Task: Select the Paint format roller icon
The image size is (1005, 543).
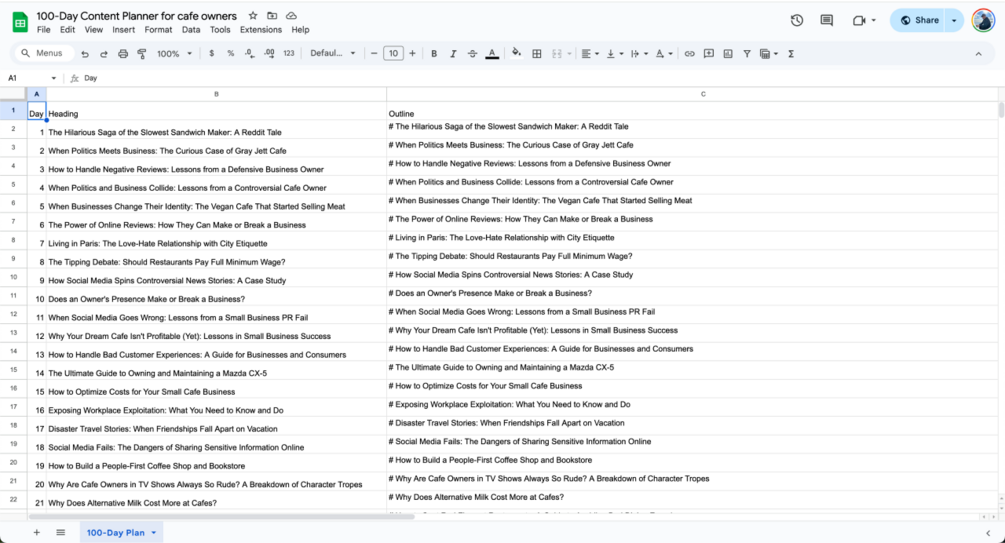Action: [x=142, y=54]
